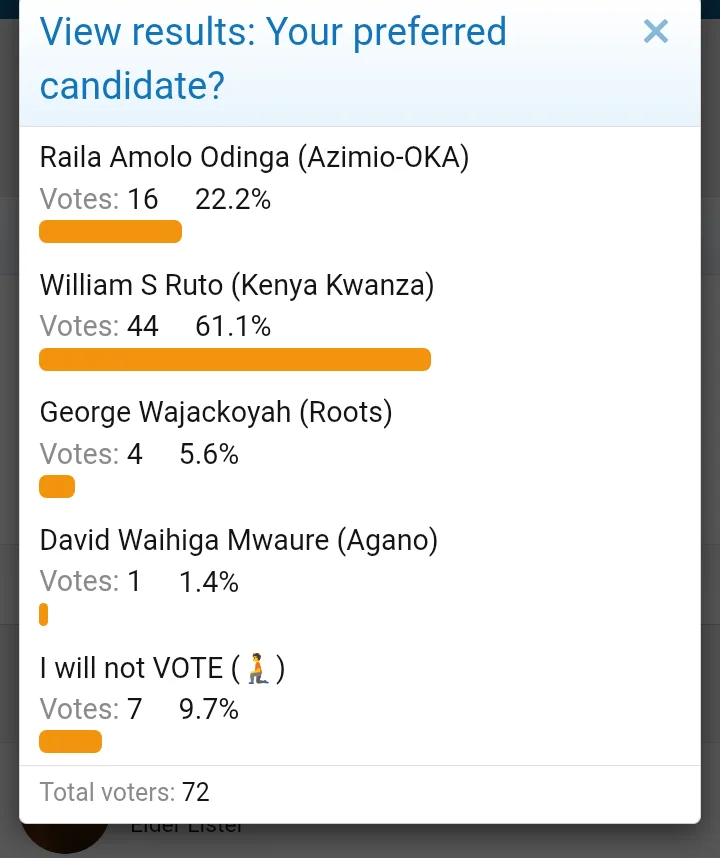This screenshot has width=720, height=858.
Task: Select the Raila Amolo Odinga (Azimio-OKA) option
Action: 254,158
